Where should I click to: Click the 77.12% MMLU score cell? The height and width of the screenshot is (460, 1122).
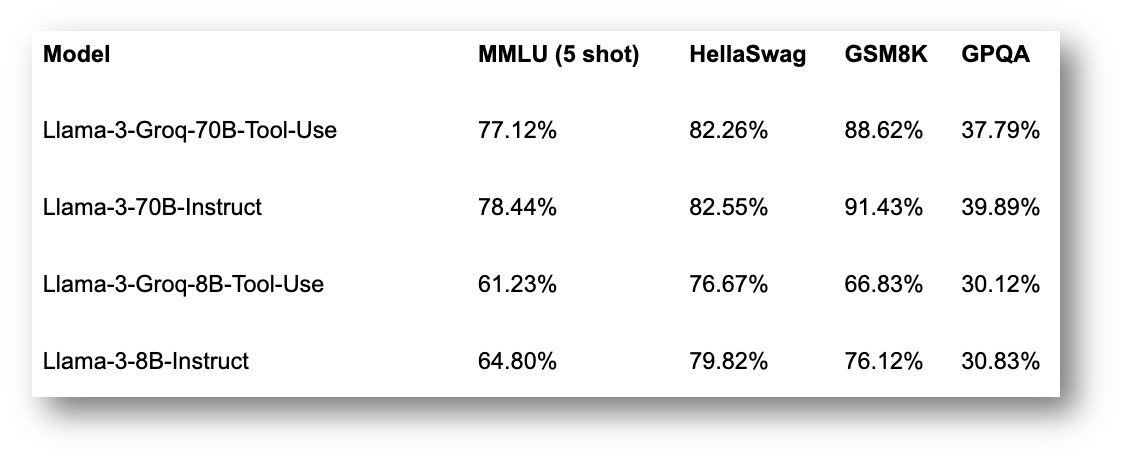pos(517,131)
